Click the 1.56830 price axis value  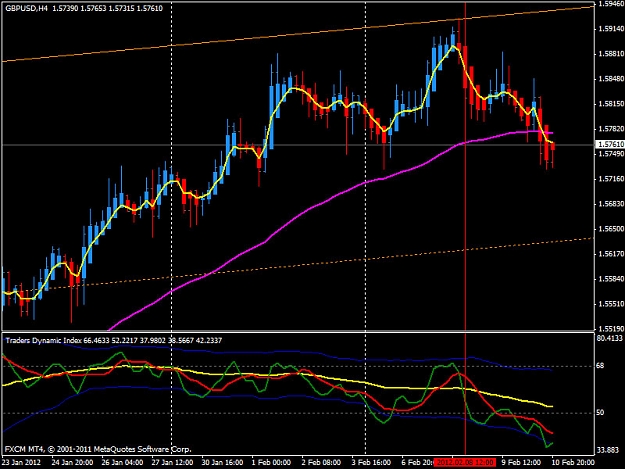tap(610, 204)
